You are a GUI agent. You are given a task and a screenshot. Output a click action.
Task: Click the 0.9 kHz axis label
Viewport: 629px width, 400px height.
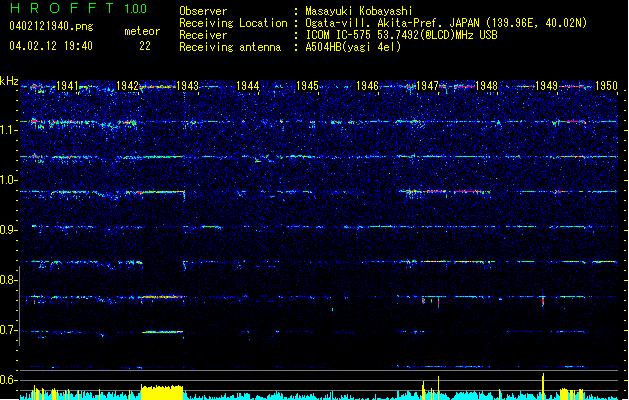[9, 230]
